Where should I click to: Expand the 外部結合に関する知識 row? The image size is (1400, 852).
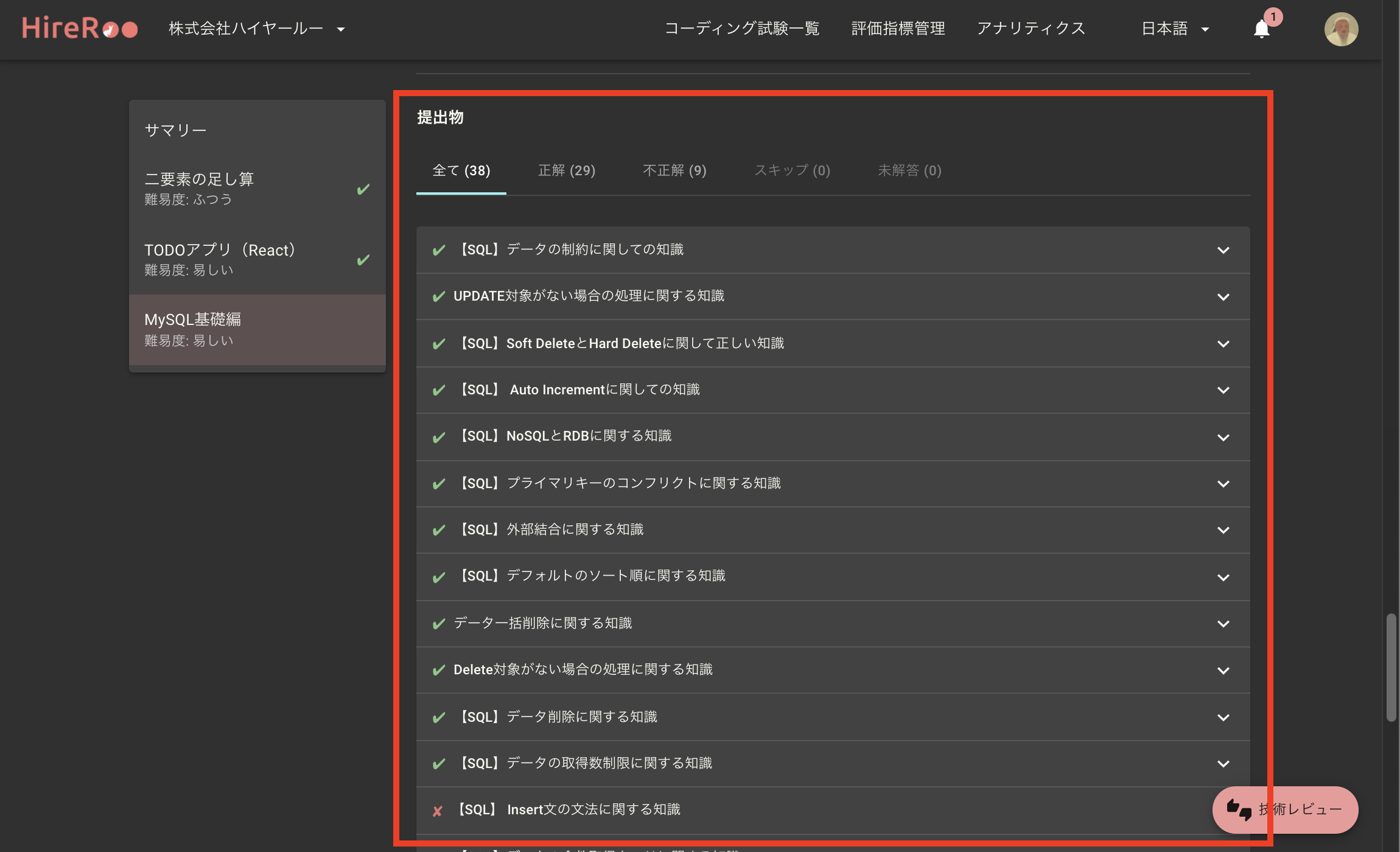tap(833, 529)
